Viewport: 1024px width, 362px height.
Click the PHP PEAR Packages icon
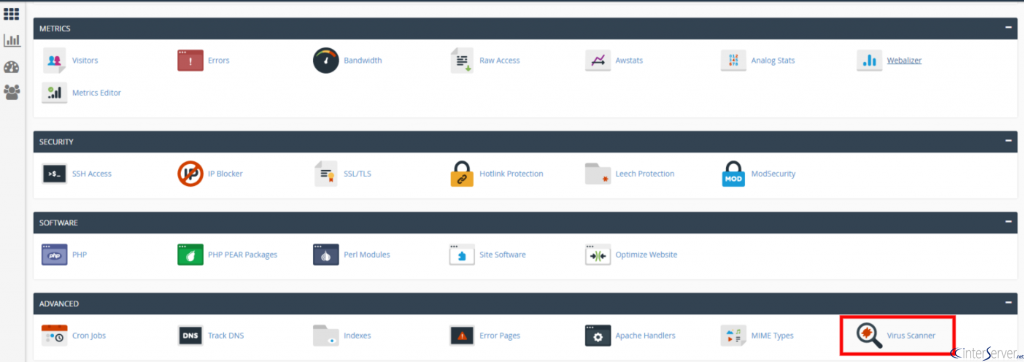(x=190, y=255)
